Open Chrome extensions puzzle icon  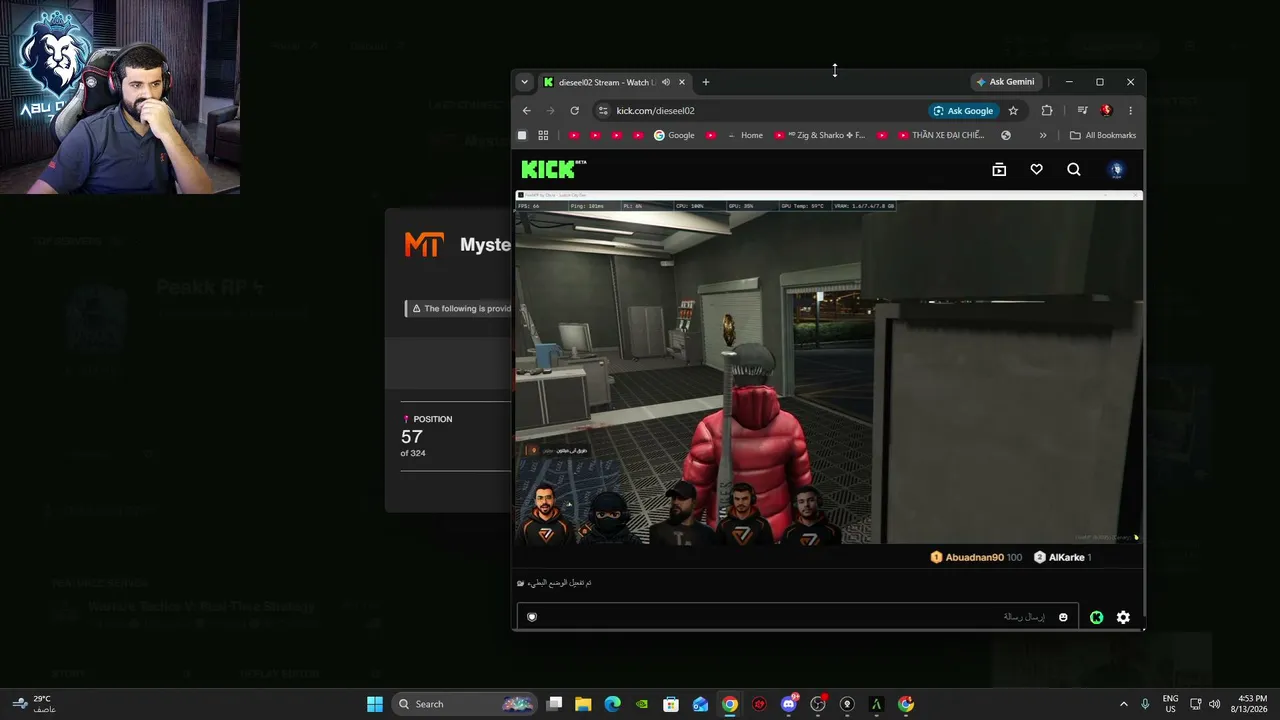[x=1047, y=111]
